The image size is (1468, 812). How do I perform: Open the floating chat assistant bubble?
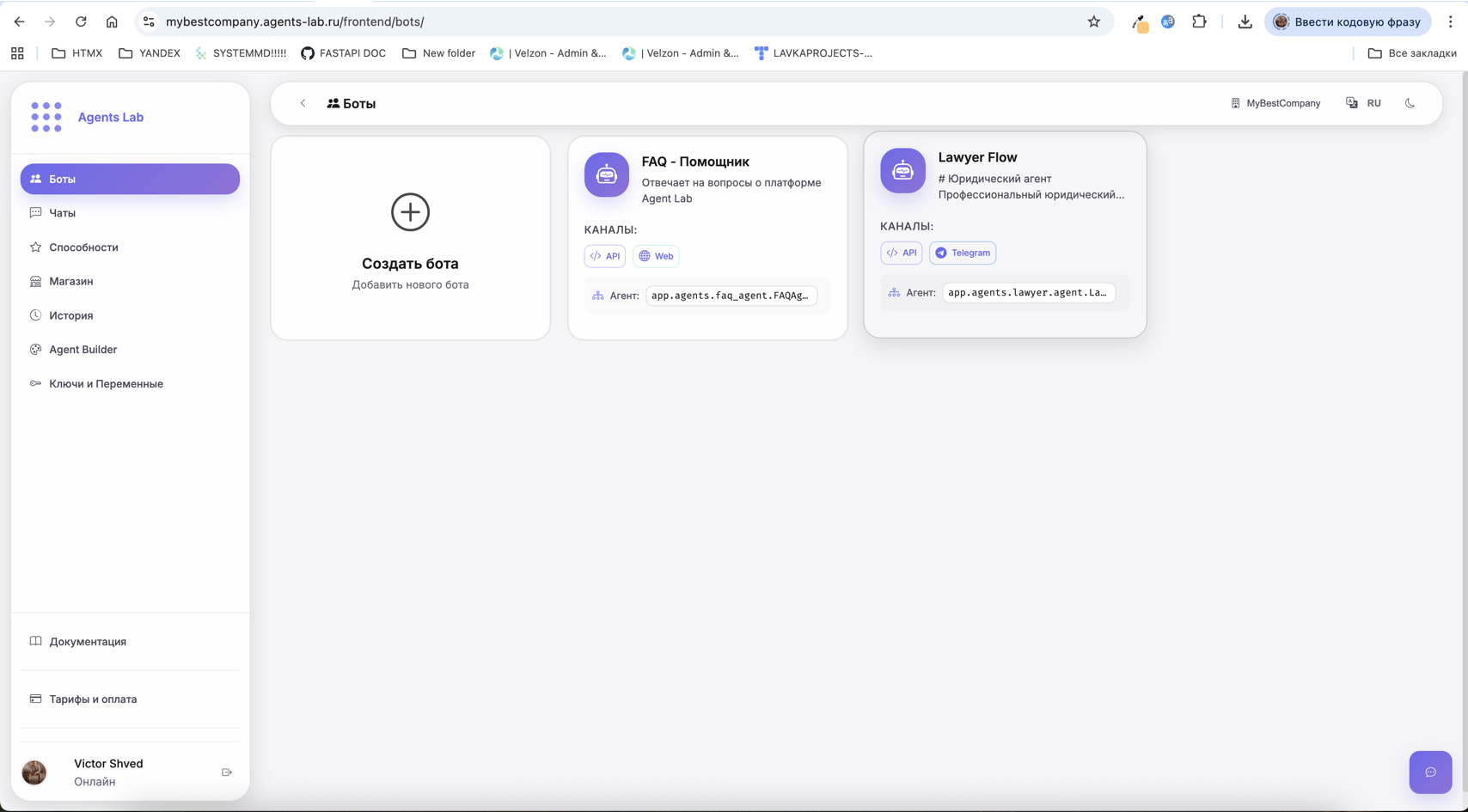(1429, 772)
